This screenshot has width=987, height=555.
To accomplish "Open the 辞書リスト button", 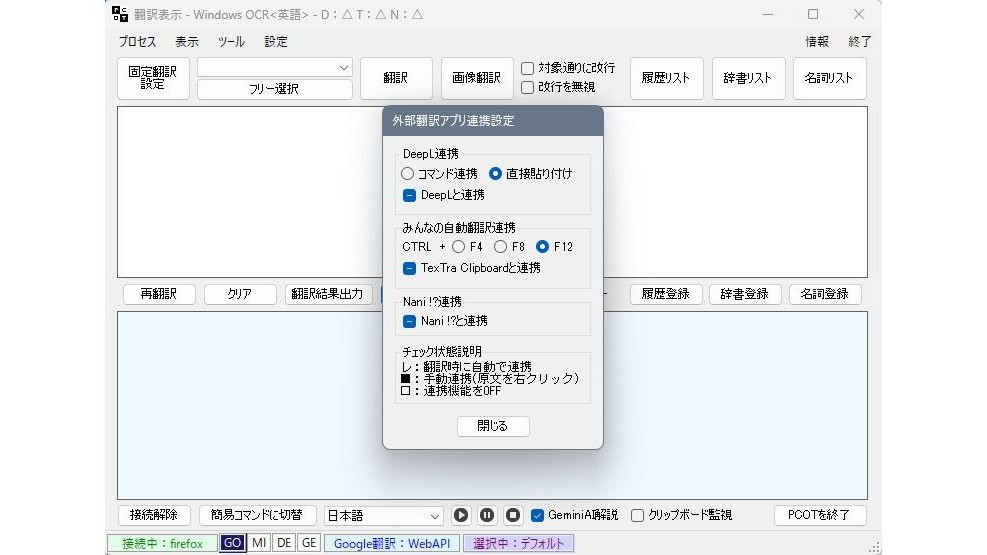I will (748, 78).
